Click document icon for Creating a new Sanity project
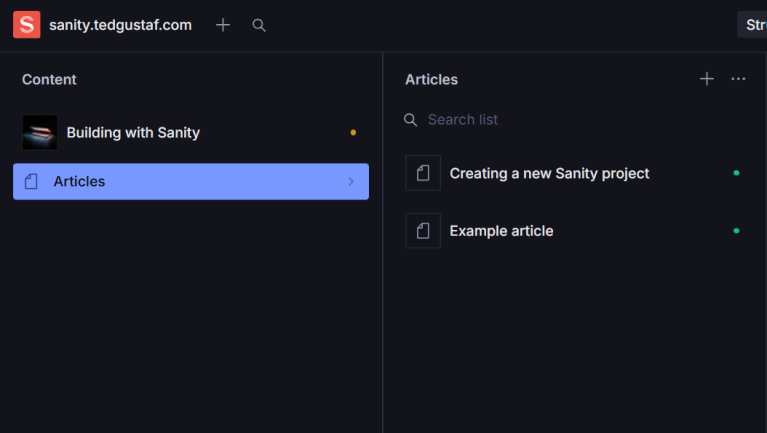This screenshot has width=767, height=433. coord(423,173)
